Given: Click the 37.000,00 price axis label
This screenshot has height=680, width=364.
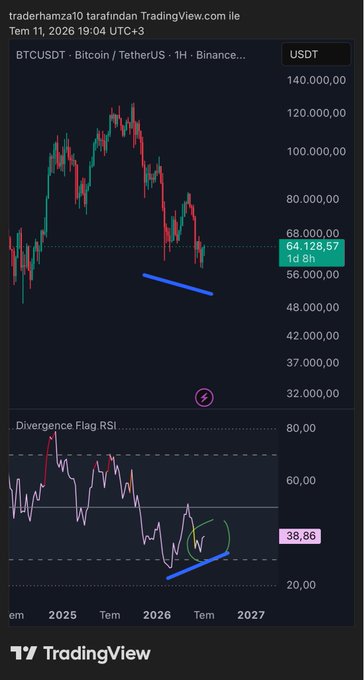Looking at the screenshot, I should [x=312, y=363].
